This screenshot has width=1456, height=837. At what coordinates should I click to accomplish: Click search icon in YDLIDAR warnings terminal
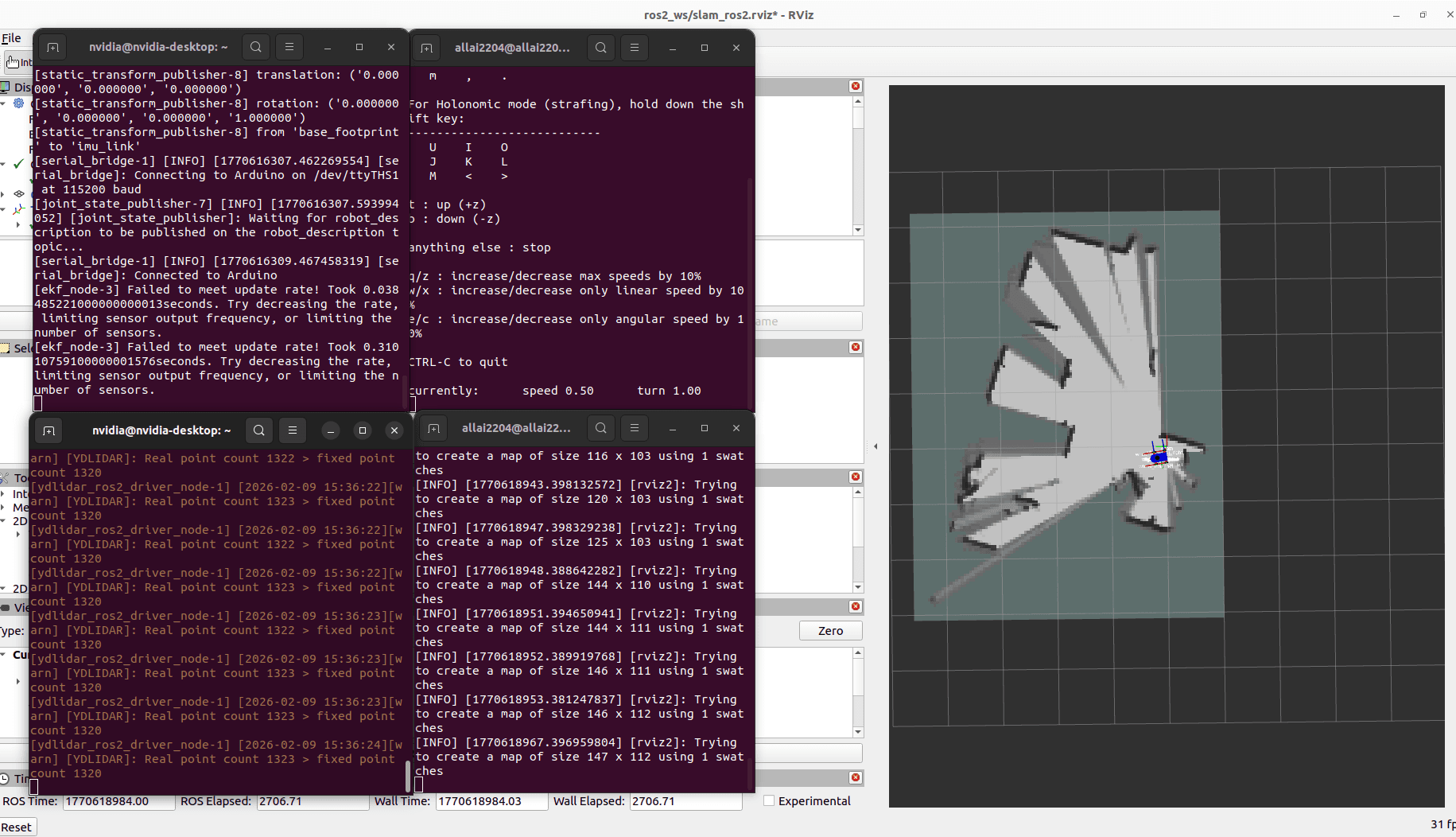point(259,430)
